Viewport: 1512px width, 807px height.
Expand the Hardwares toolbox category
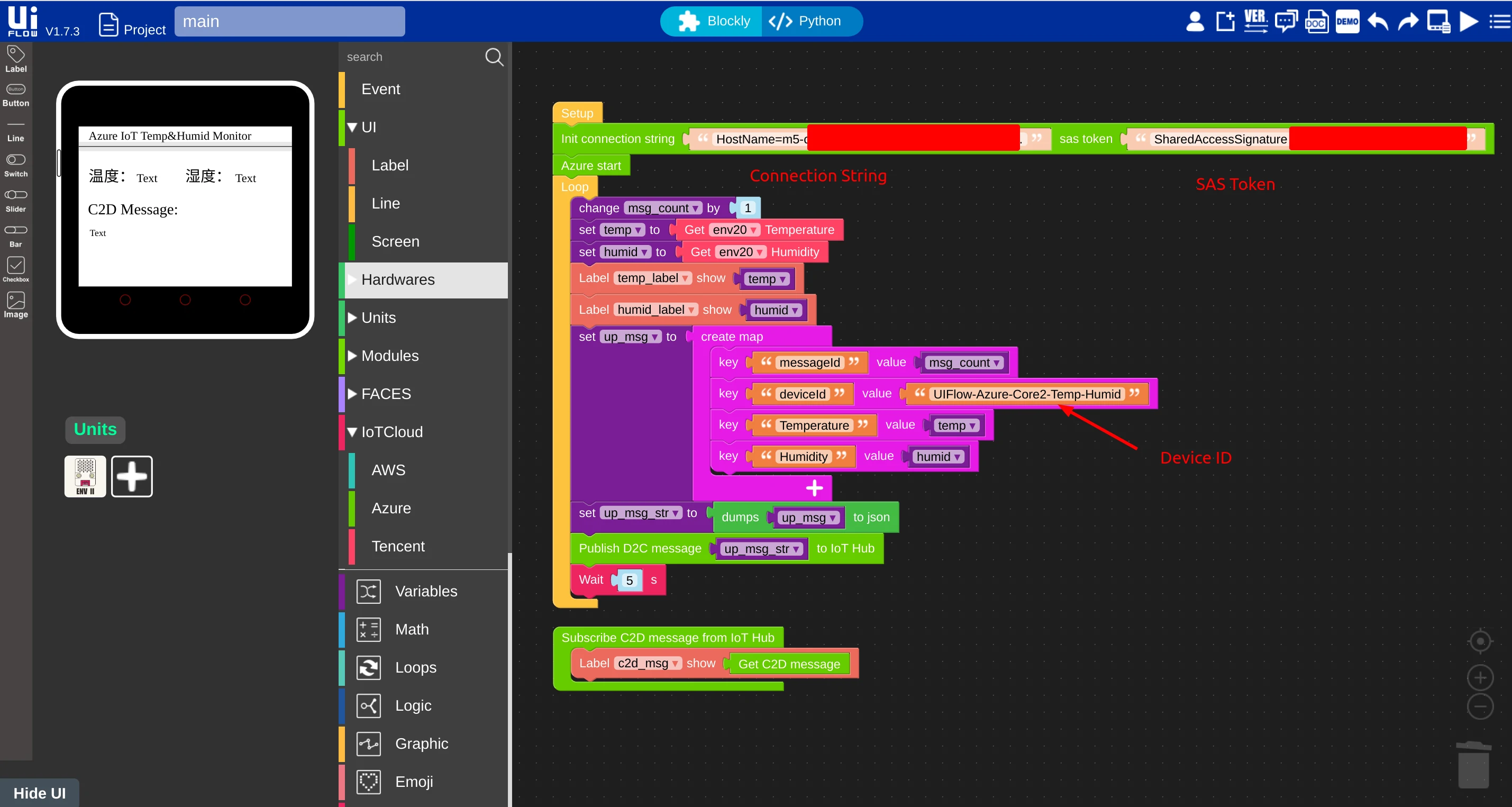(x=352, y=279)
